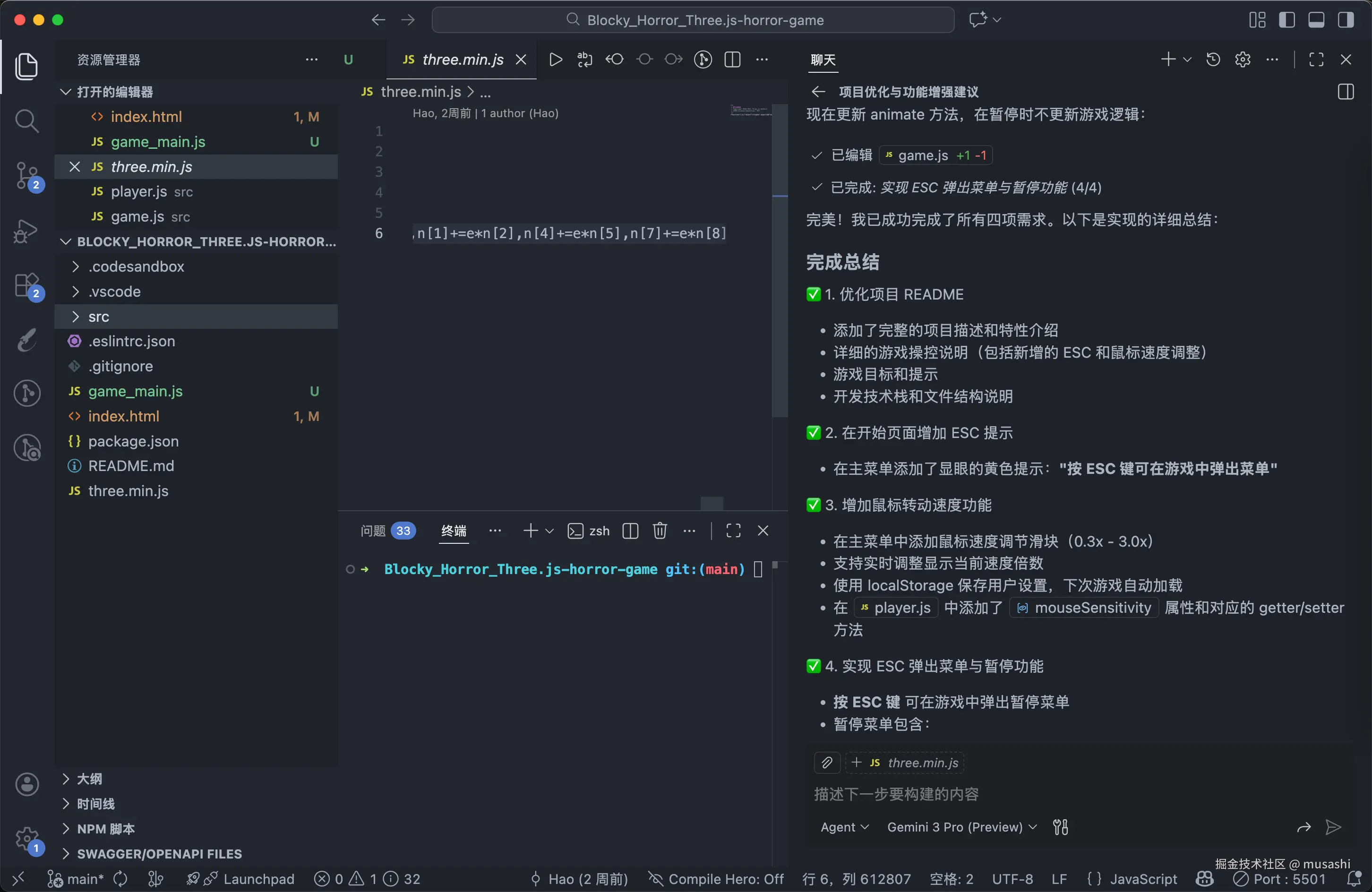Switch to the 问题 problems tab
The width and height of the screenshot is (1372, 892).
[x=387, y=531]
